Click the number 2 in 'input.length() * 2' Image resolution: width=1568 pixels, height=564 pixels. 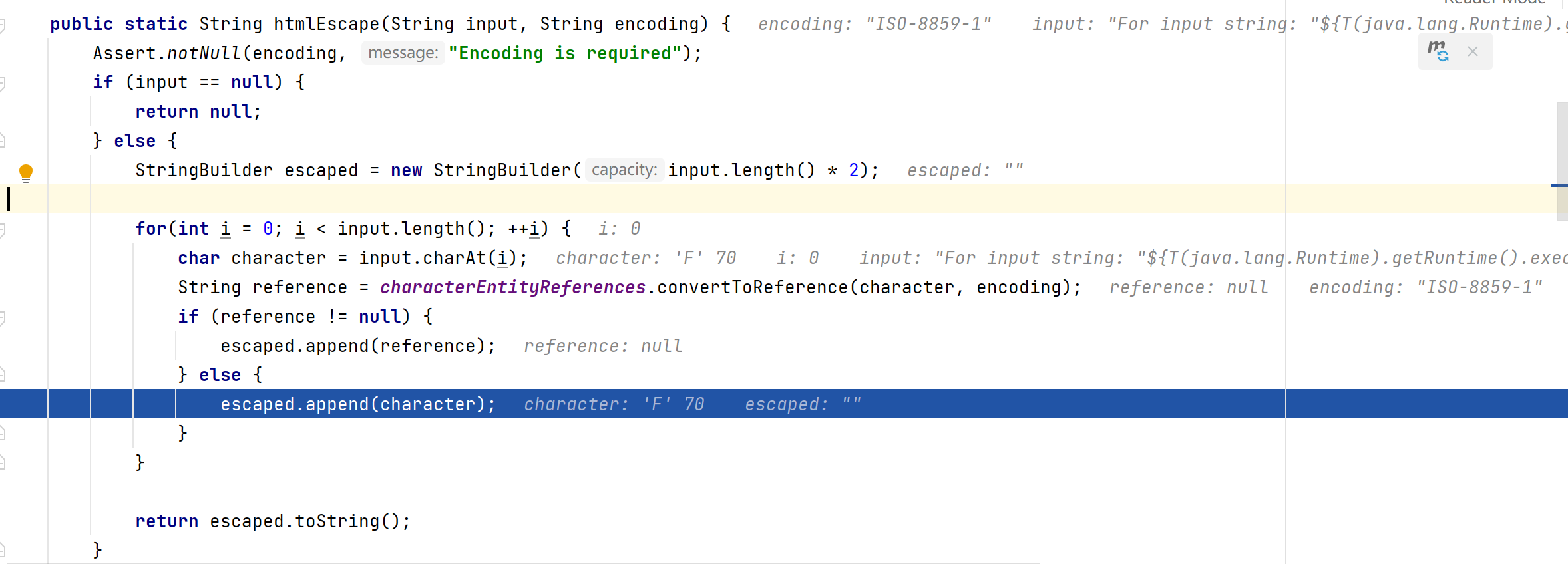tap(853, 170)
